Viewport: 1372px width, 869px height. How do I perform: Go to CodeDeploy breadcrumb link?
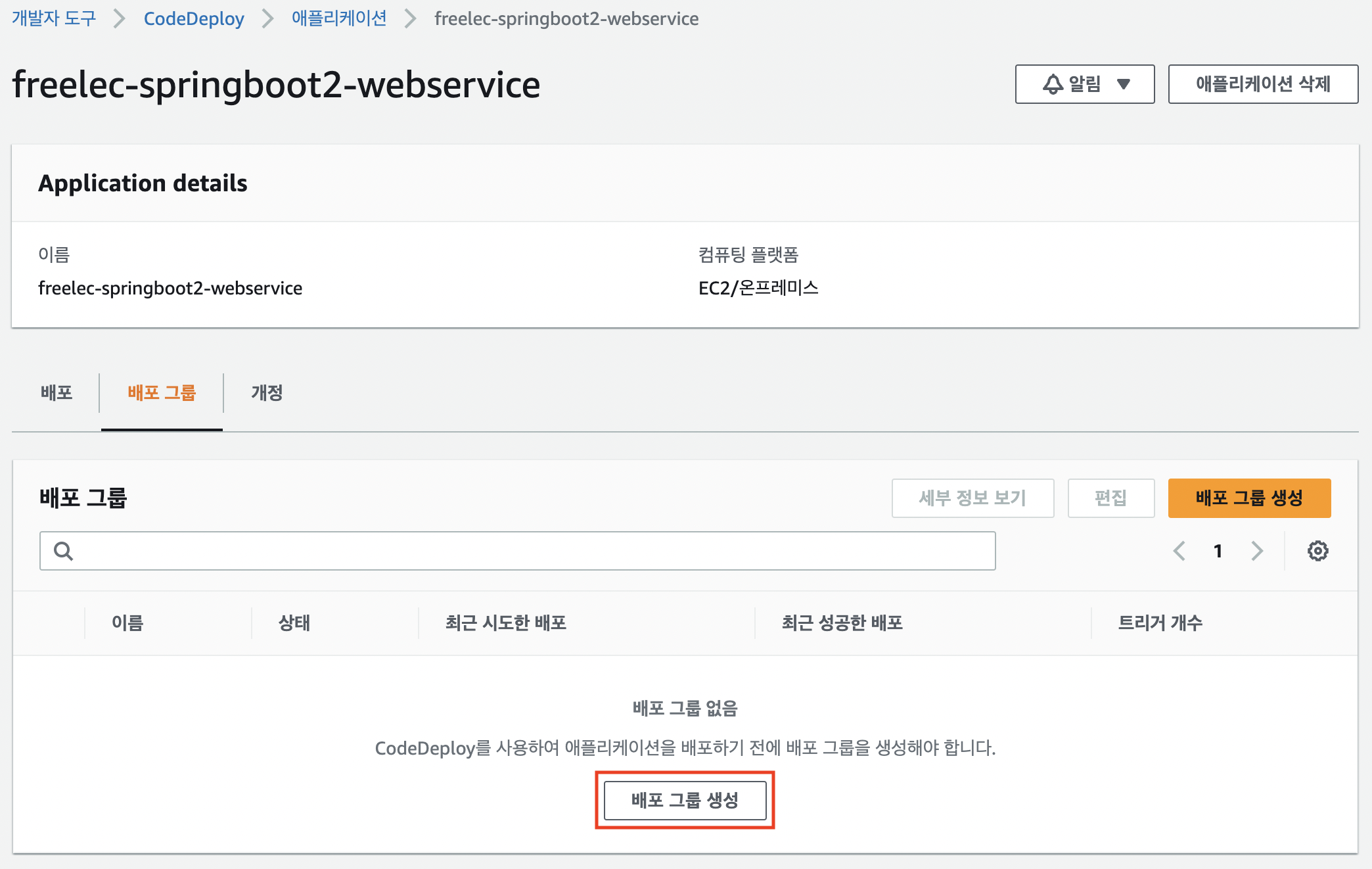click(194, 18)
